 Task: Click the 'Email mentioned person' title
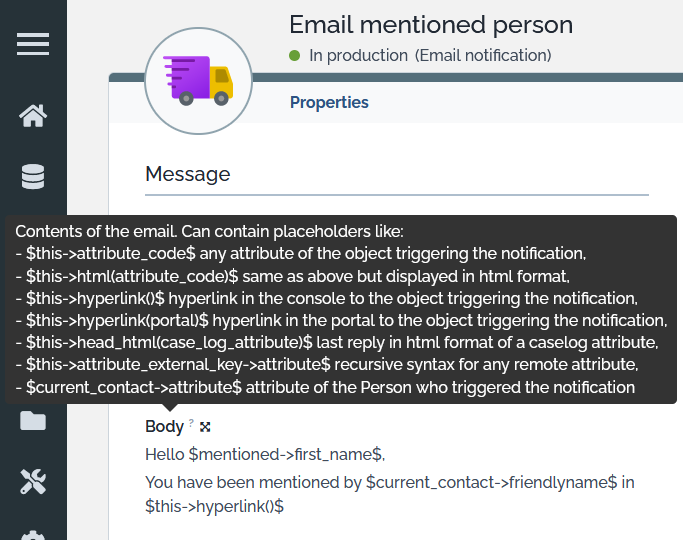pyautogui.click(x=431, y=25)
